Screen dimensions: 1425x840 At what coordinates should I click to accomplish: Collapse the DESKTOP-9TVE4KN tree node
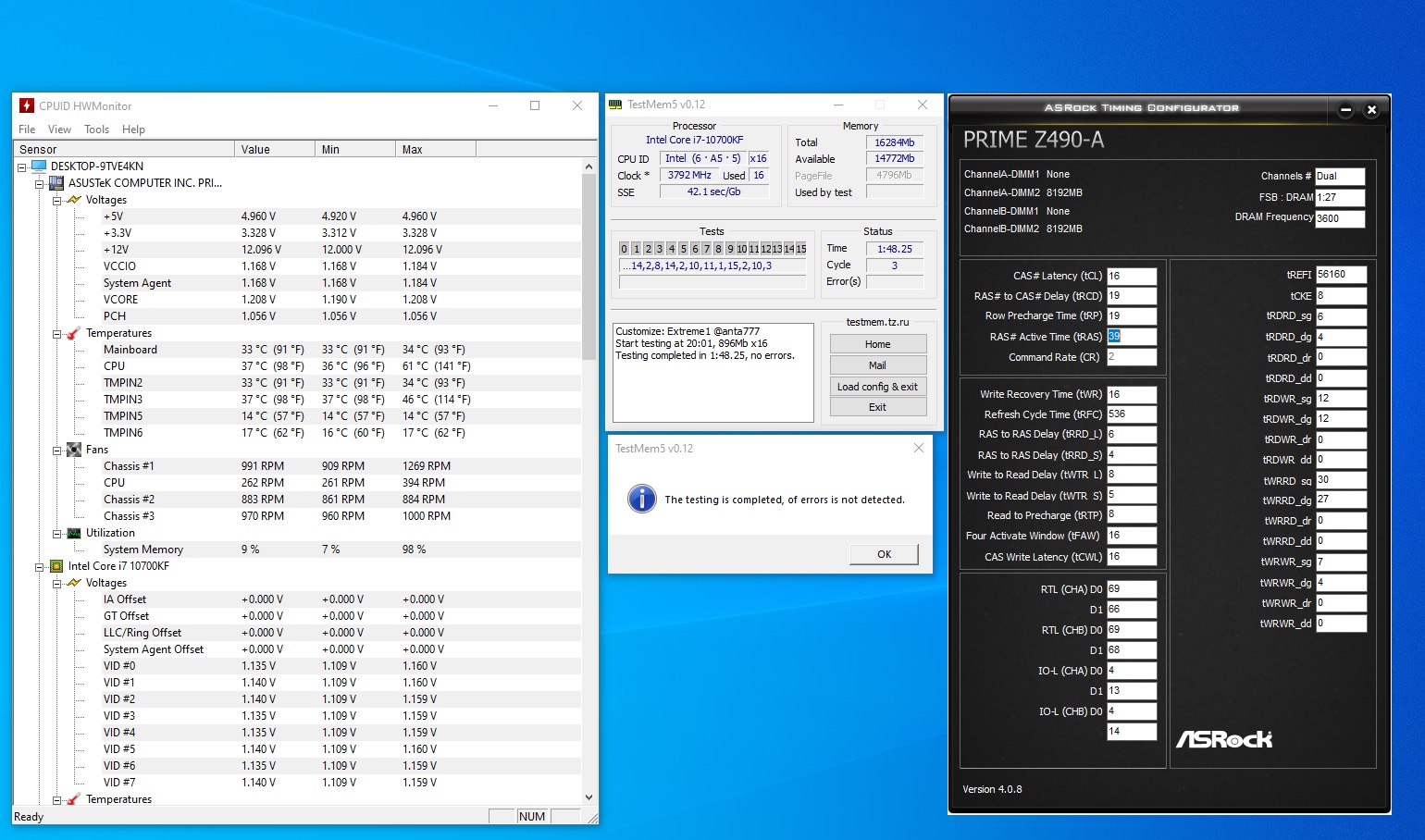pos(21,167)
